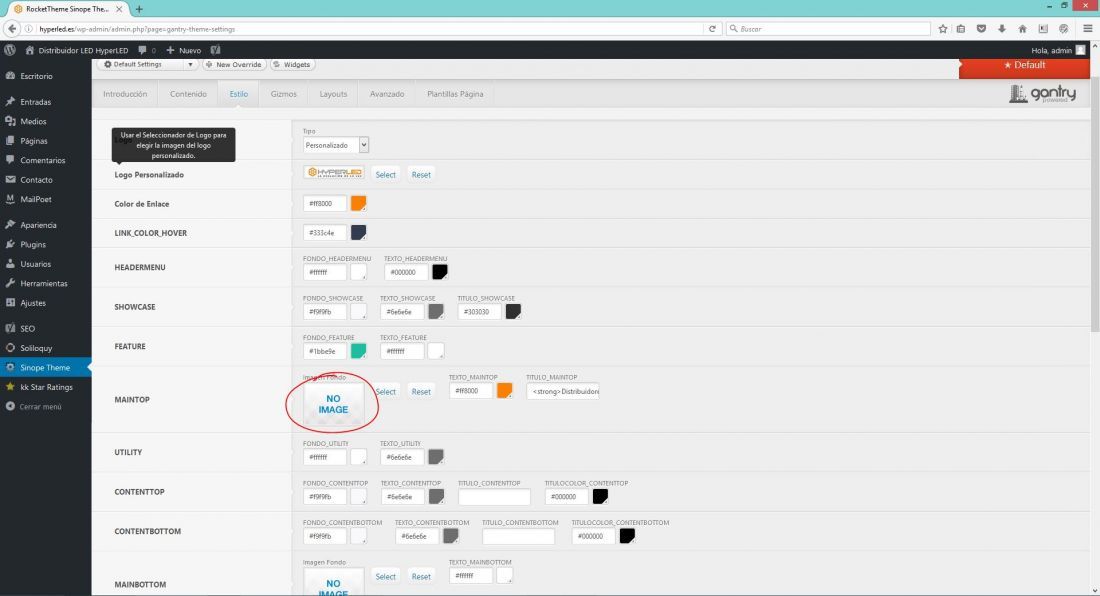The width and height of the screenshot is (1100, 596).
Task: Click the HyperLED custom logo thumbnail
Action: click(334, 172)
